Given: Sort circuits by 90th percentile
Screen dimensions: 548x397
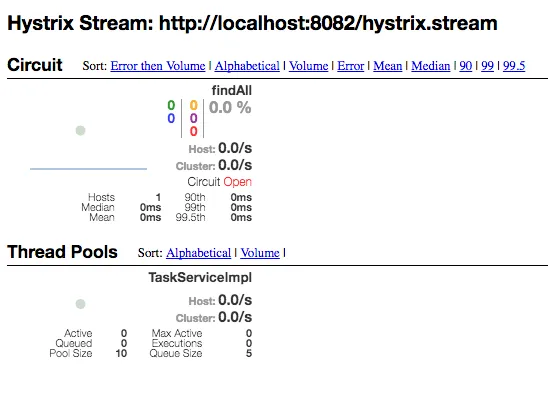Looking at the screenshot, I should coord(466,66).
